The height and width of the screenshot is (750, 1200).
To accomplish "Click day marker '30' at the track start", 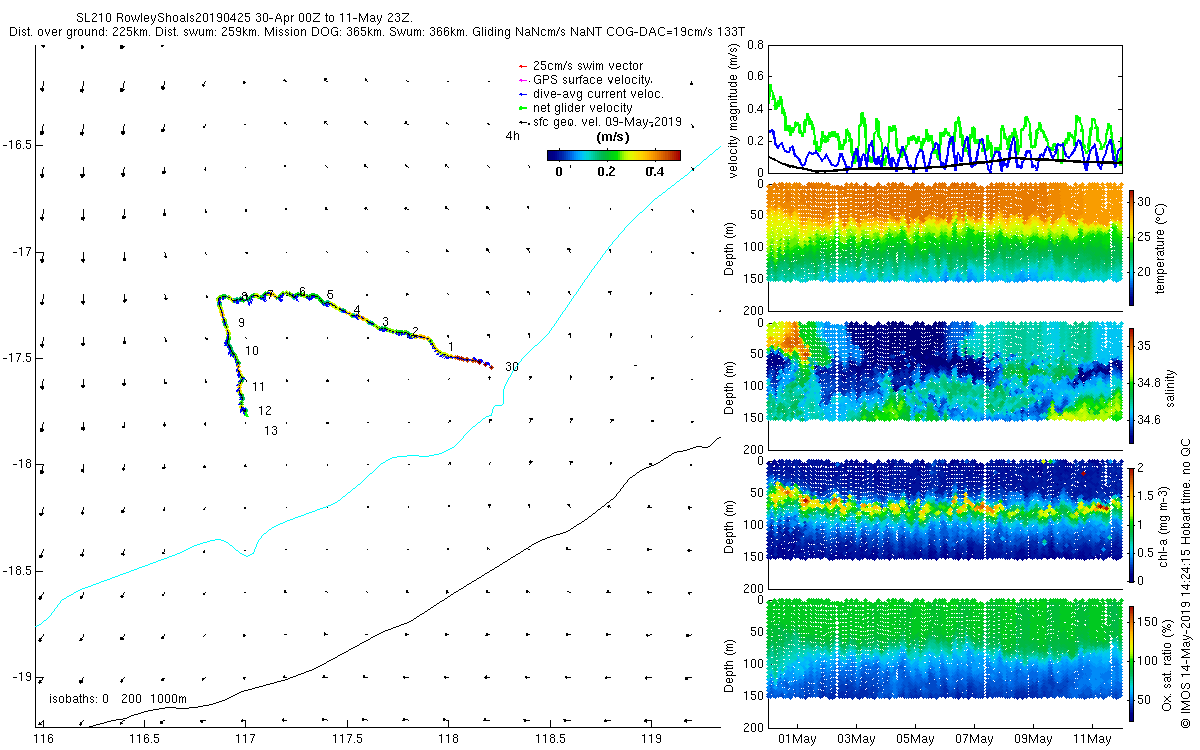I will 512,367.
